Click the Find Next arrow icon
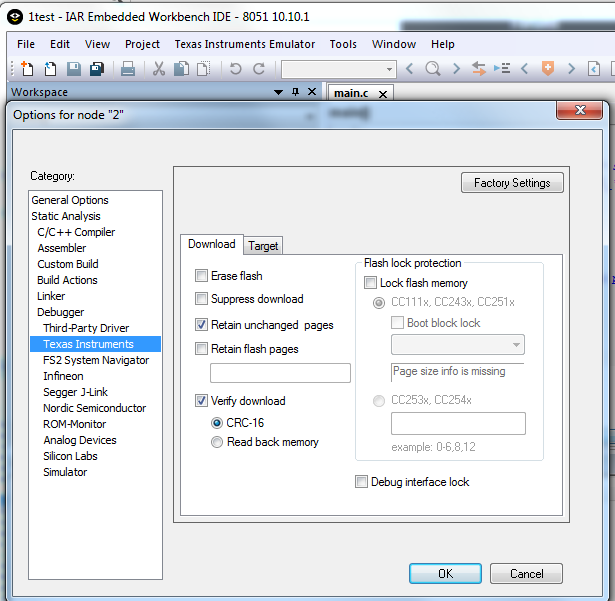Image resolution: width=615 pixels, height=601 pixels. click(456, 69)
